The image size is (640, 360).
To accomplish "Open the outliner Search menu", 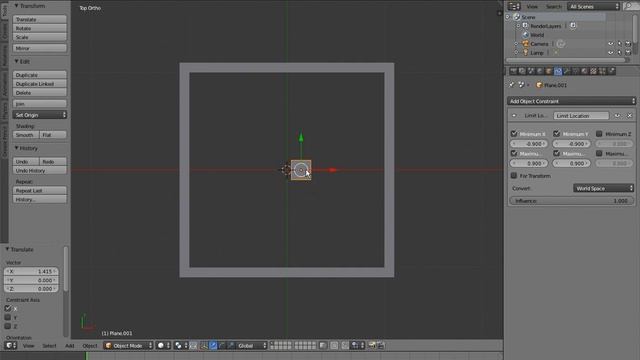I will point(553,7).
